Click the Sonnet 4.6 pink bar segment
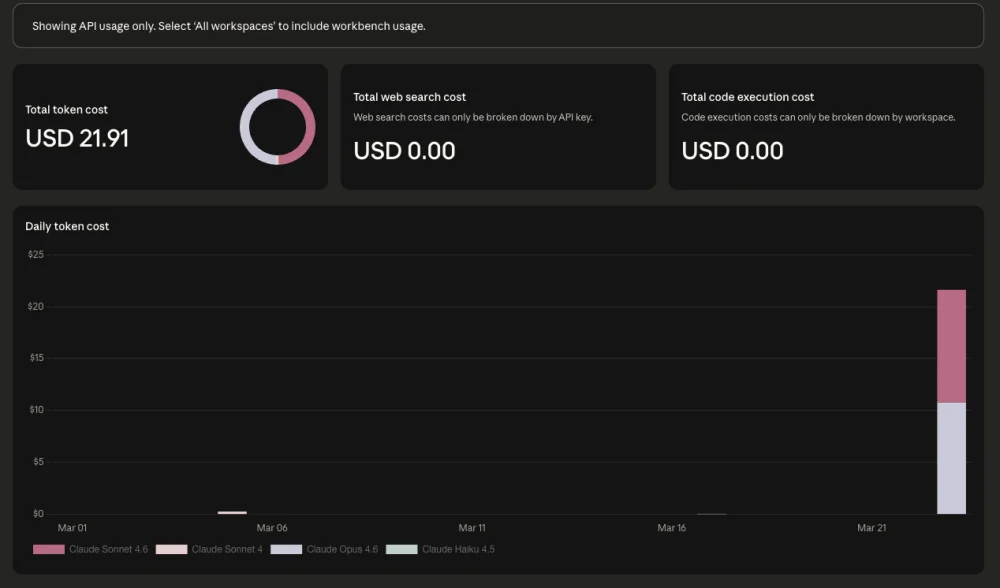The image size is (1000, 588). point(952,346)
